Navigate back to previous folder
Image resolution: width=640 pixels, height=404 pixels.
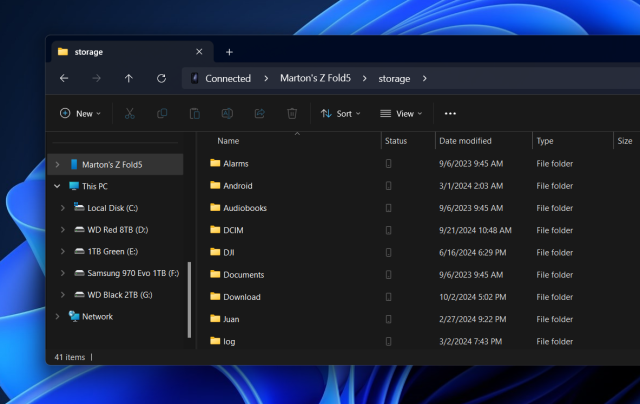point(64,78)
